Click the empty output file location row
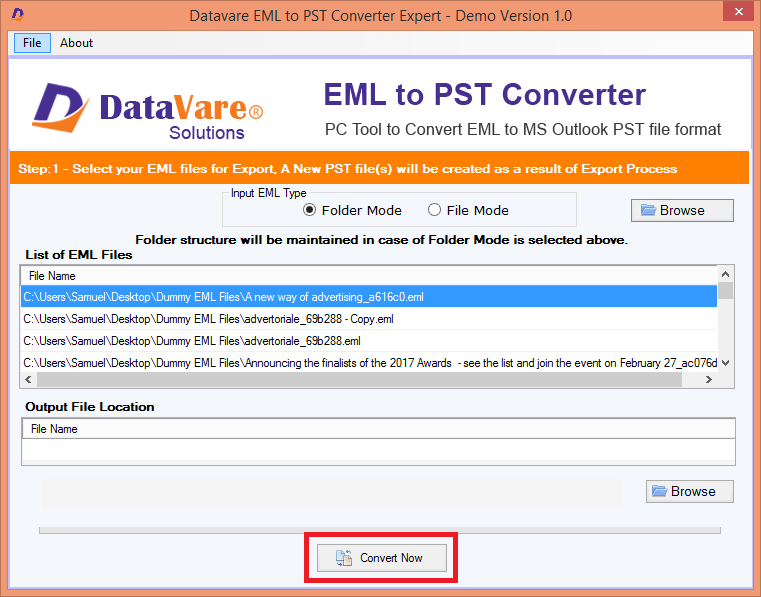 click(x=378, y=449)
